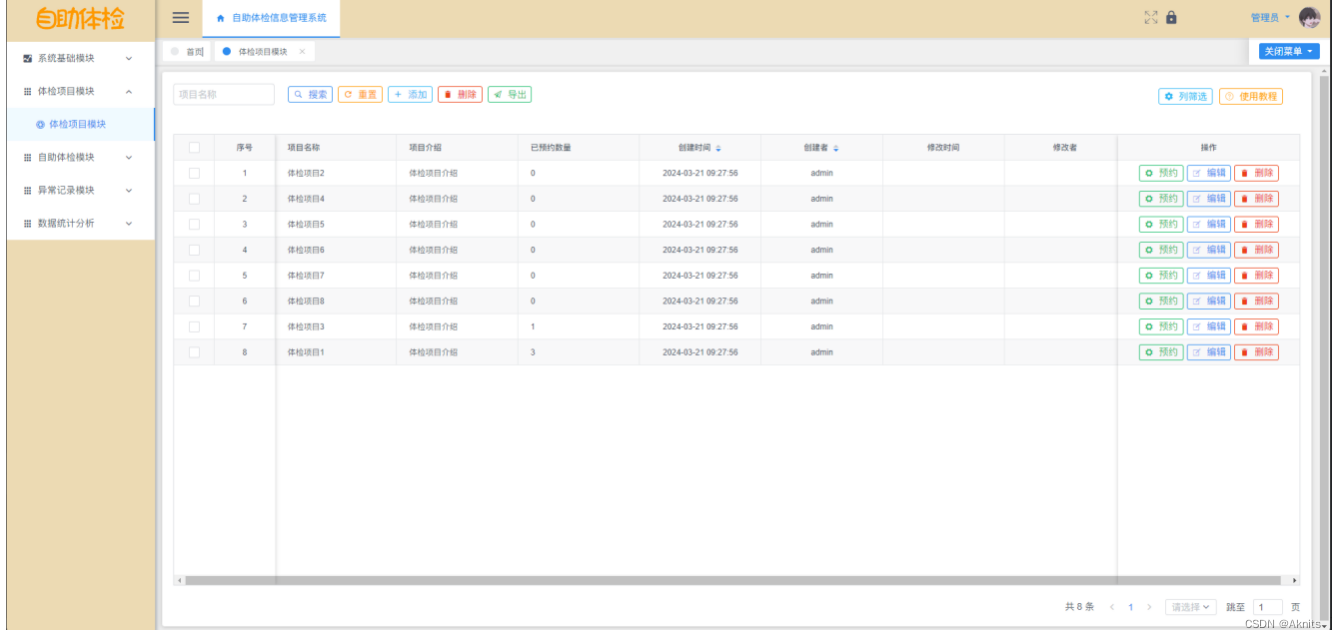Collapse sidebar with the hamburger menu icon
The image size is (1336, 638).
(181, 17)
